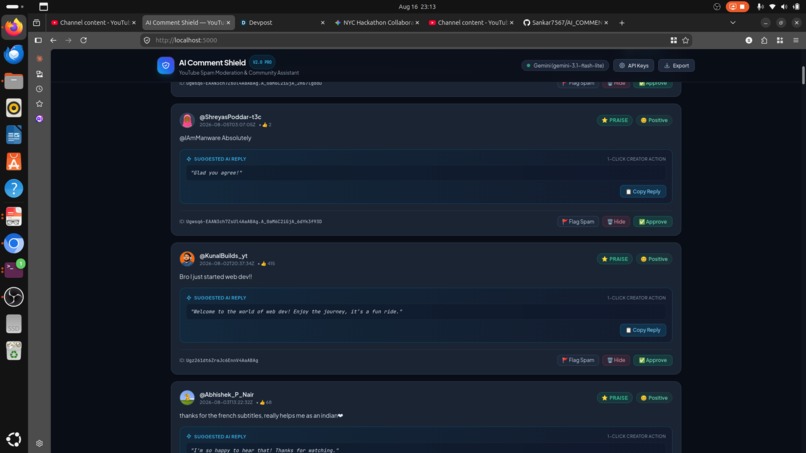Click the V2.0 PRO version badge
The width and height of the screenshot is (806, 453).
click(262, 62)
